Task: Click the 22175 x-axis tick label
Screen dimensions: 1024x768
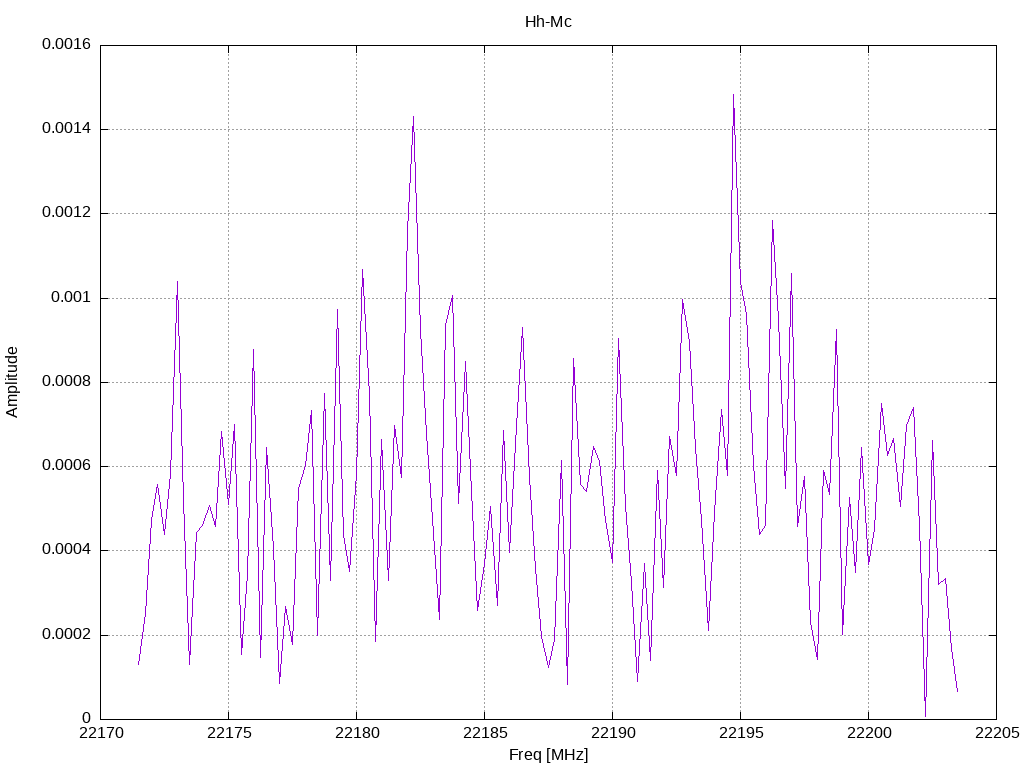Action: coord(229,733)
